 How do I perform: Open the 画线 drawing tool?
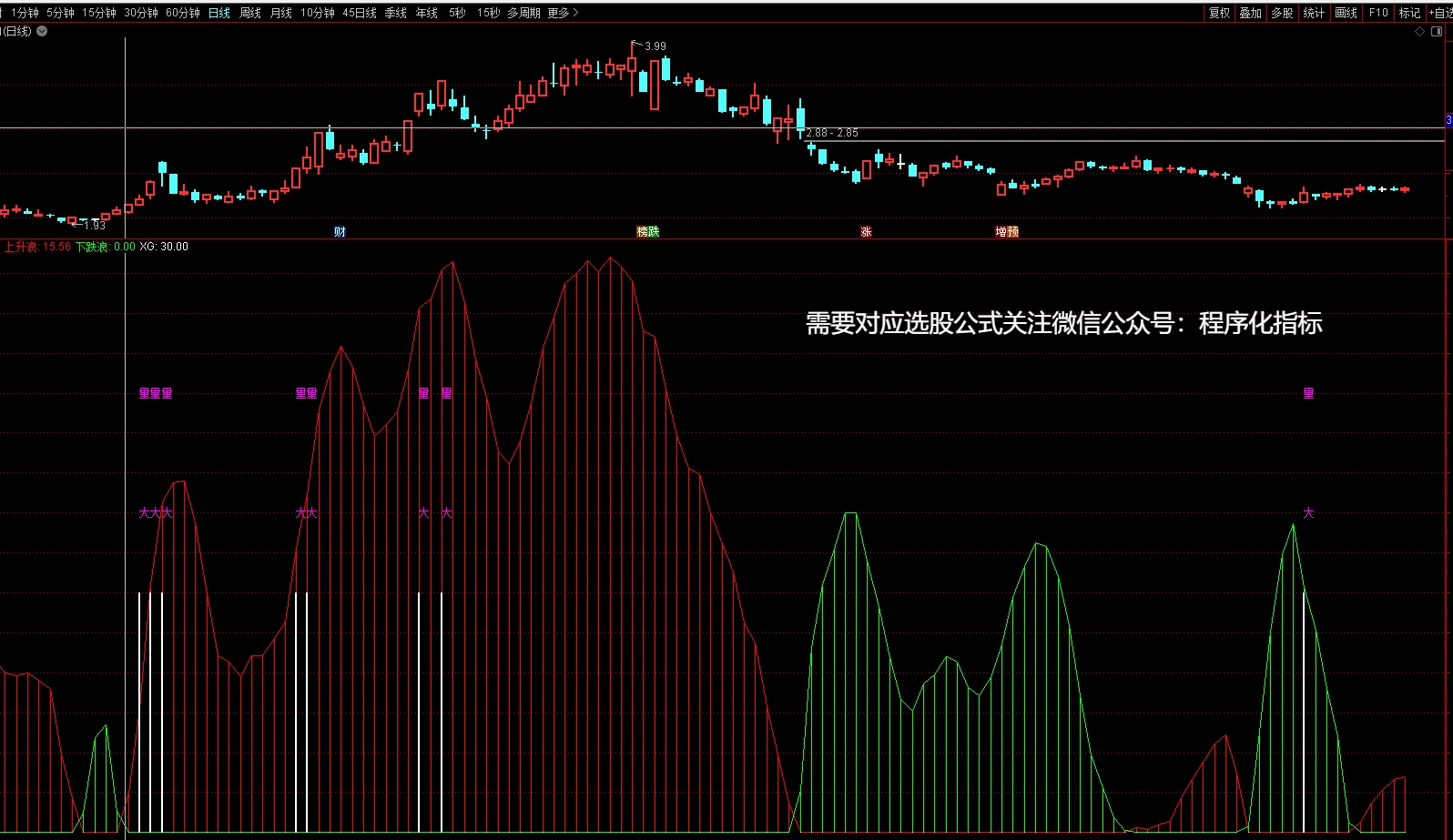1346,13
